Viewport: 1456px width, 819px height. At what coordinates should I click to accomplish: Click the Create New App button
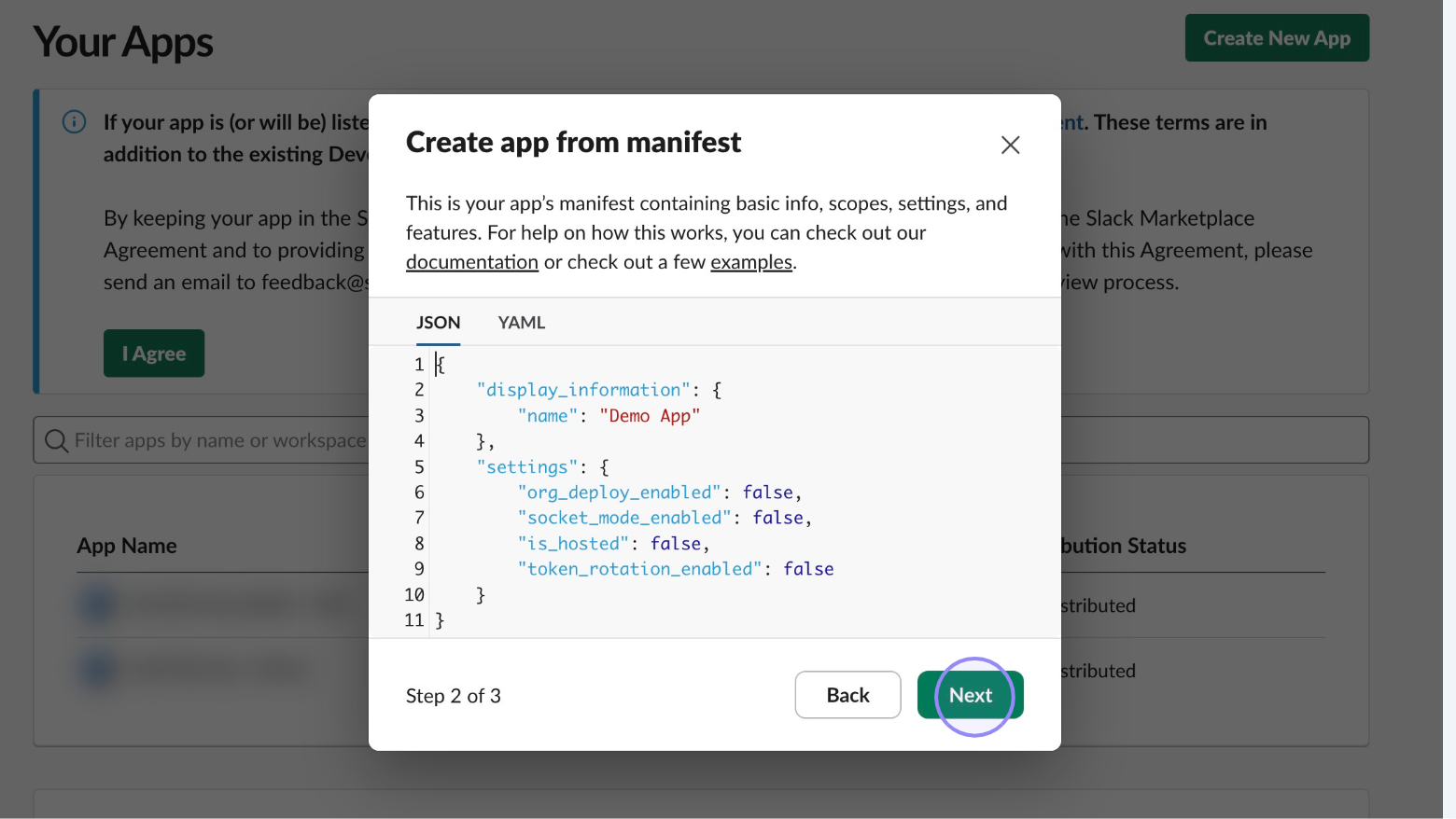[1276, 38]
